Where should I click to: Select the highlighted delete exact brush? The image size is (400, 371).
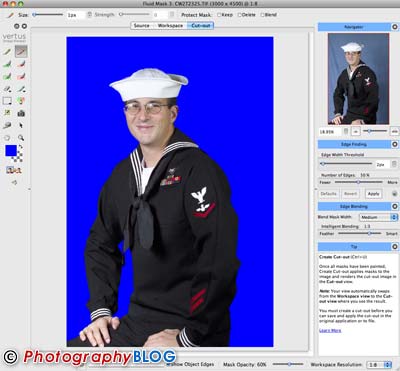click(21, 51)
